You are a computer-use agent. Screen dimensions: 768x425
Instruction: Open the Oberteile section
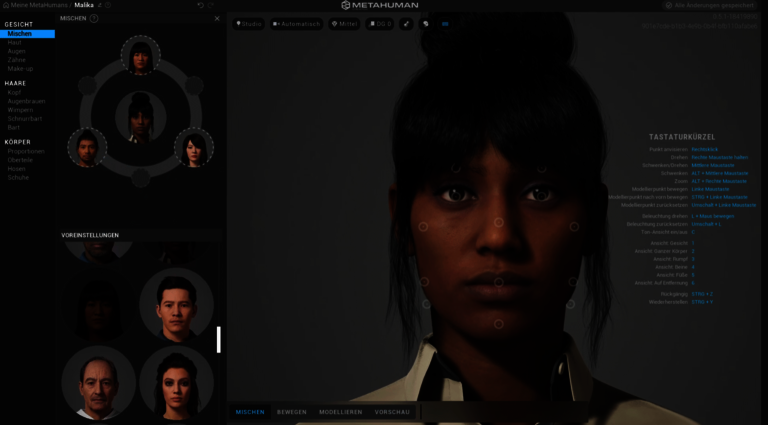pos(20,160)
